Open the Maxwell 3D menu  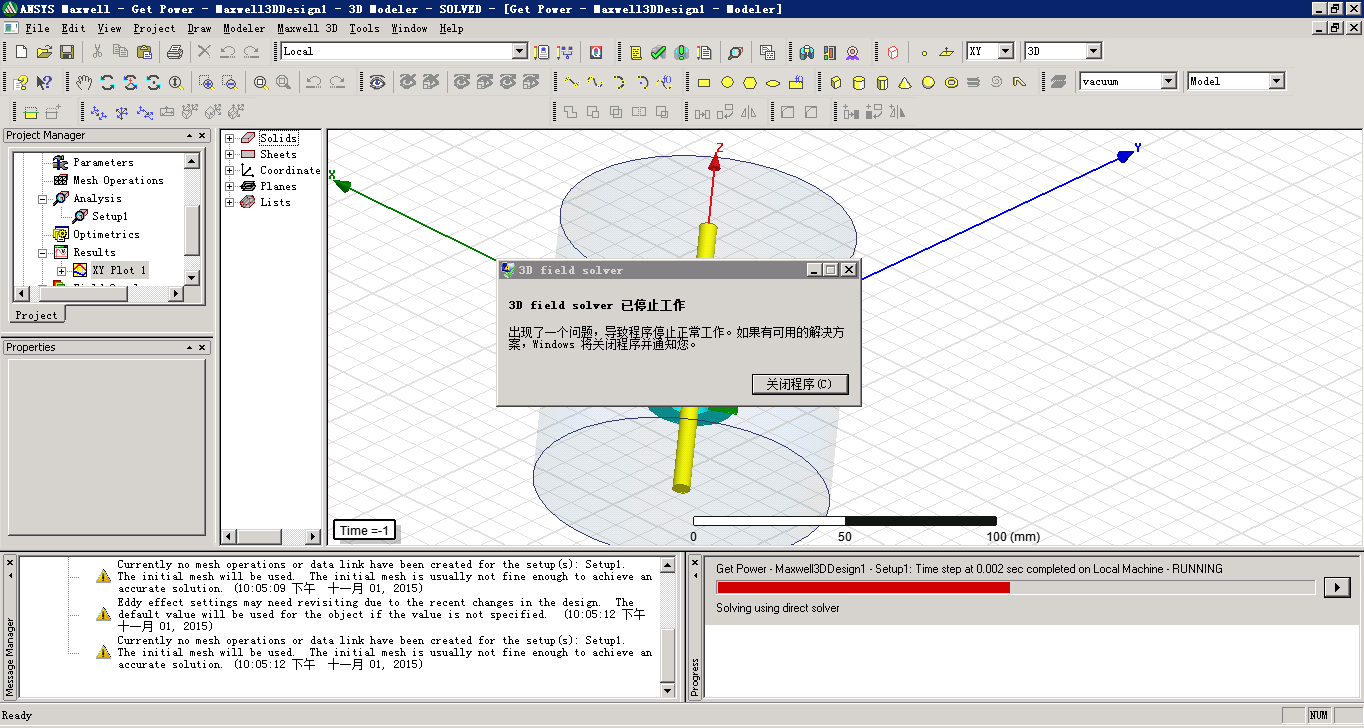[308, 28]
